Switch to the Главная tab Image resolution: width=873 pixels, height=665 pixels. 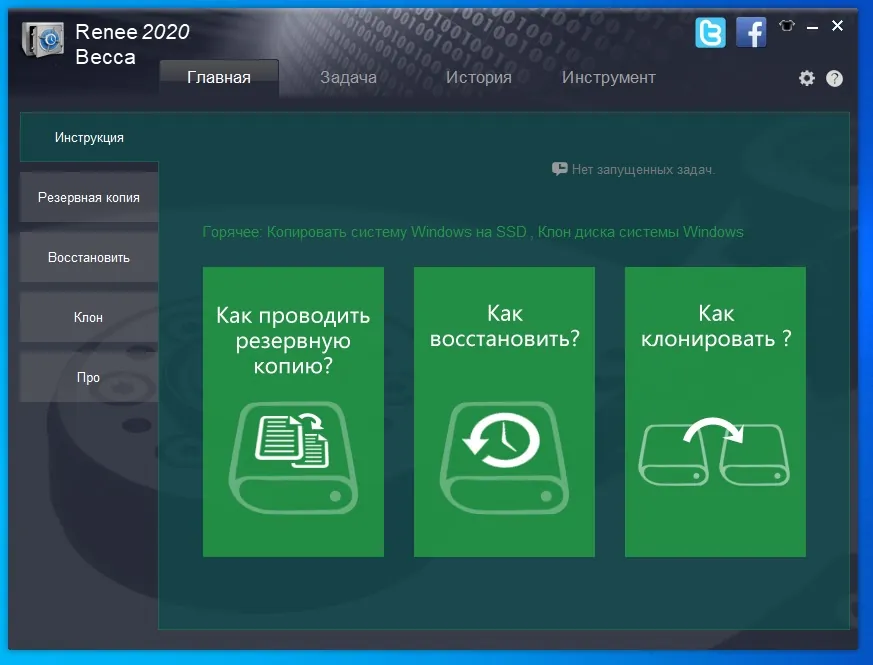tap(219, 77)
